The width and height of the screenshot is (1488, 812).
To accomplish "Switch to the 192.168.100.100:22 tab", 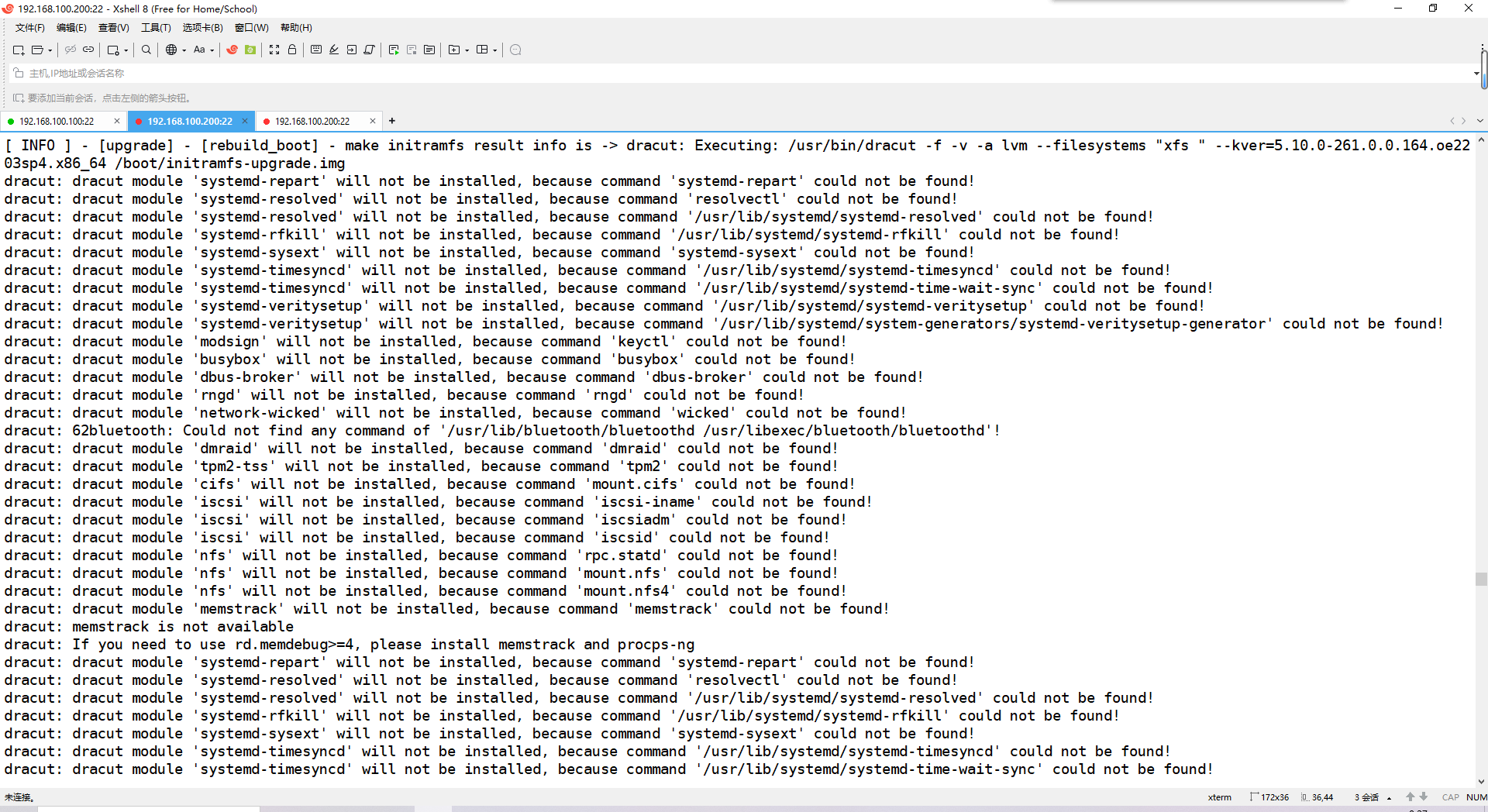I will coord(57,122).
